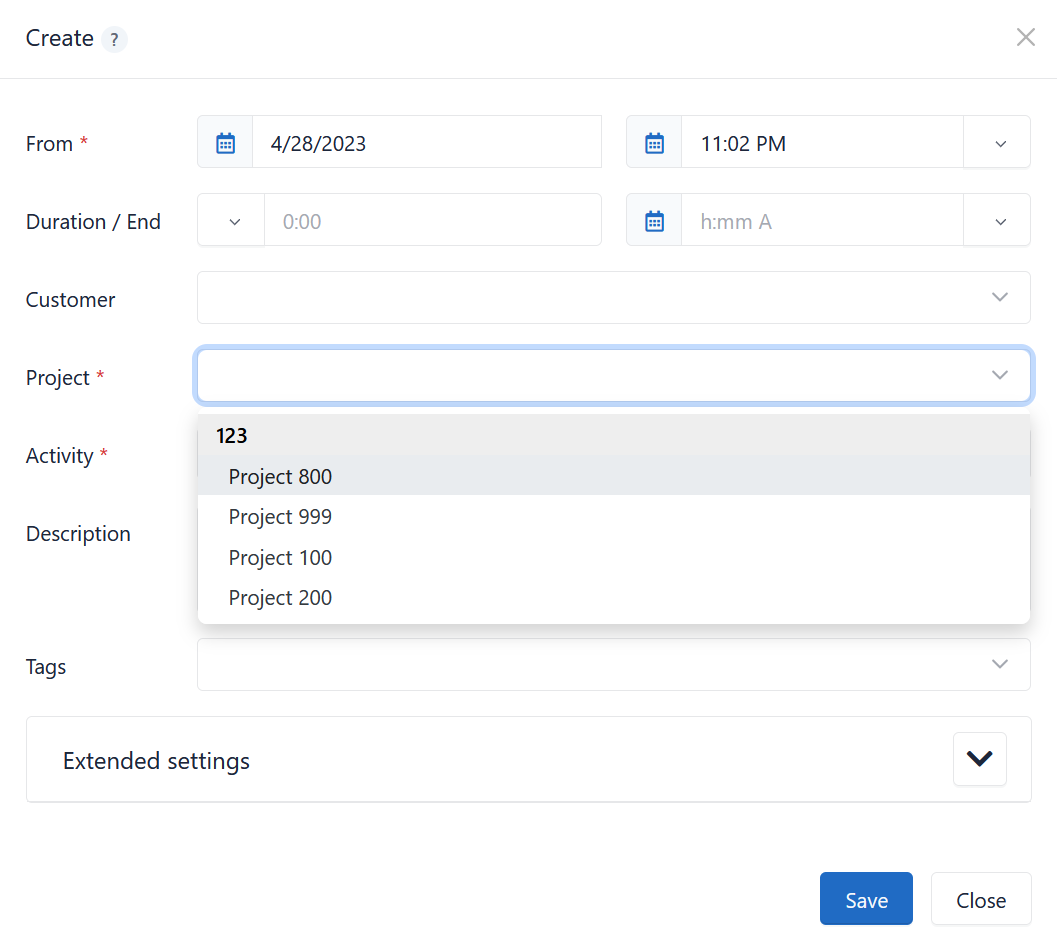Collapse the Project dropdown chevron
1057x940 pixels.
point(999,375)
